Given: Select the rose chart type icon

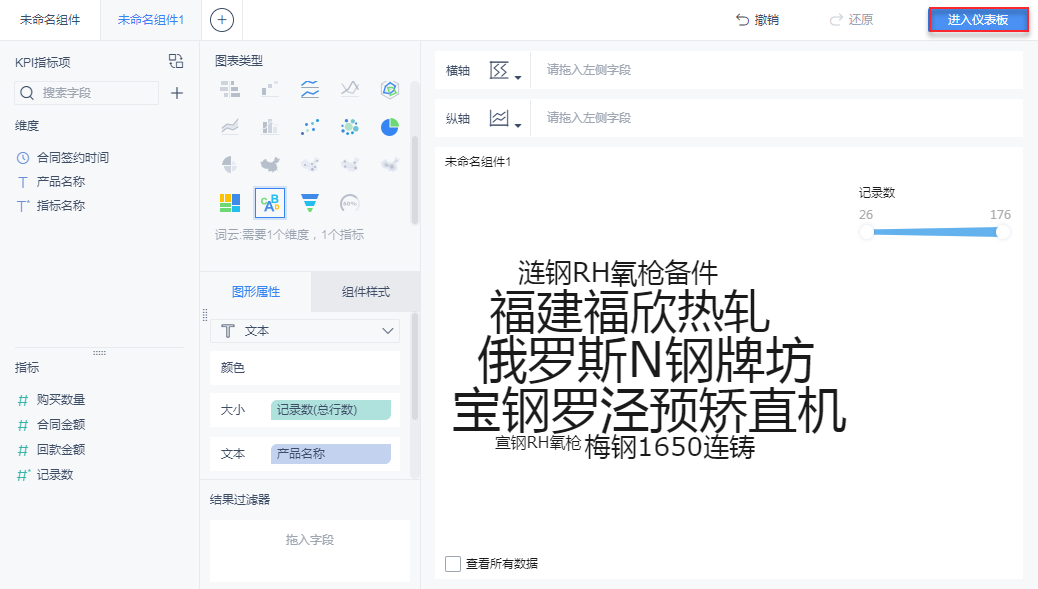Looking at the screenshot, I should pos(230,164).
